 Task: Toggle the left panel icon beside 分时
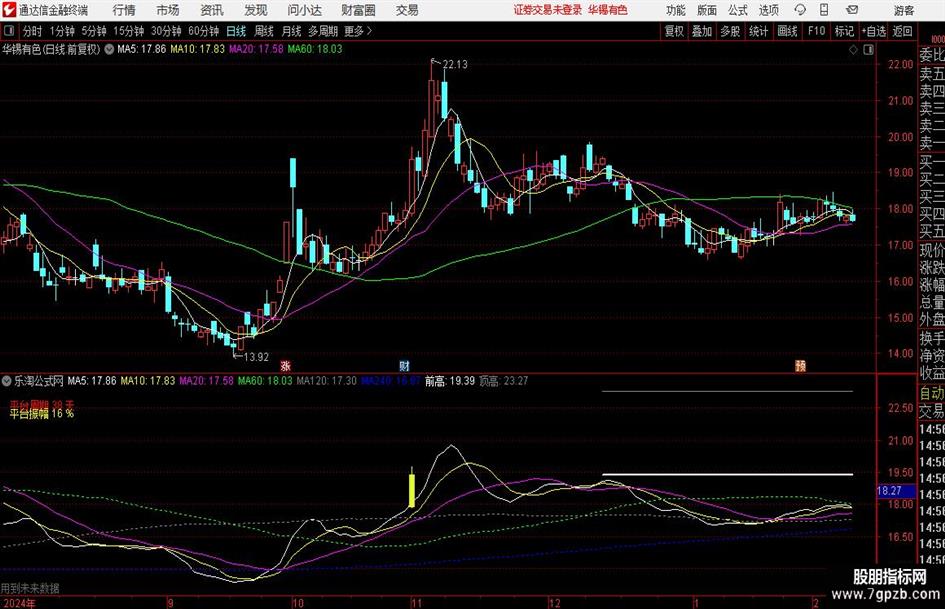[x=8, y=31]
